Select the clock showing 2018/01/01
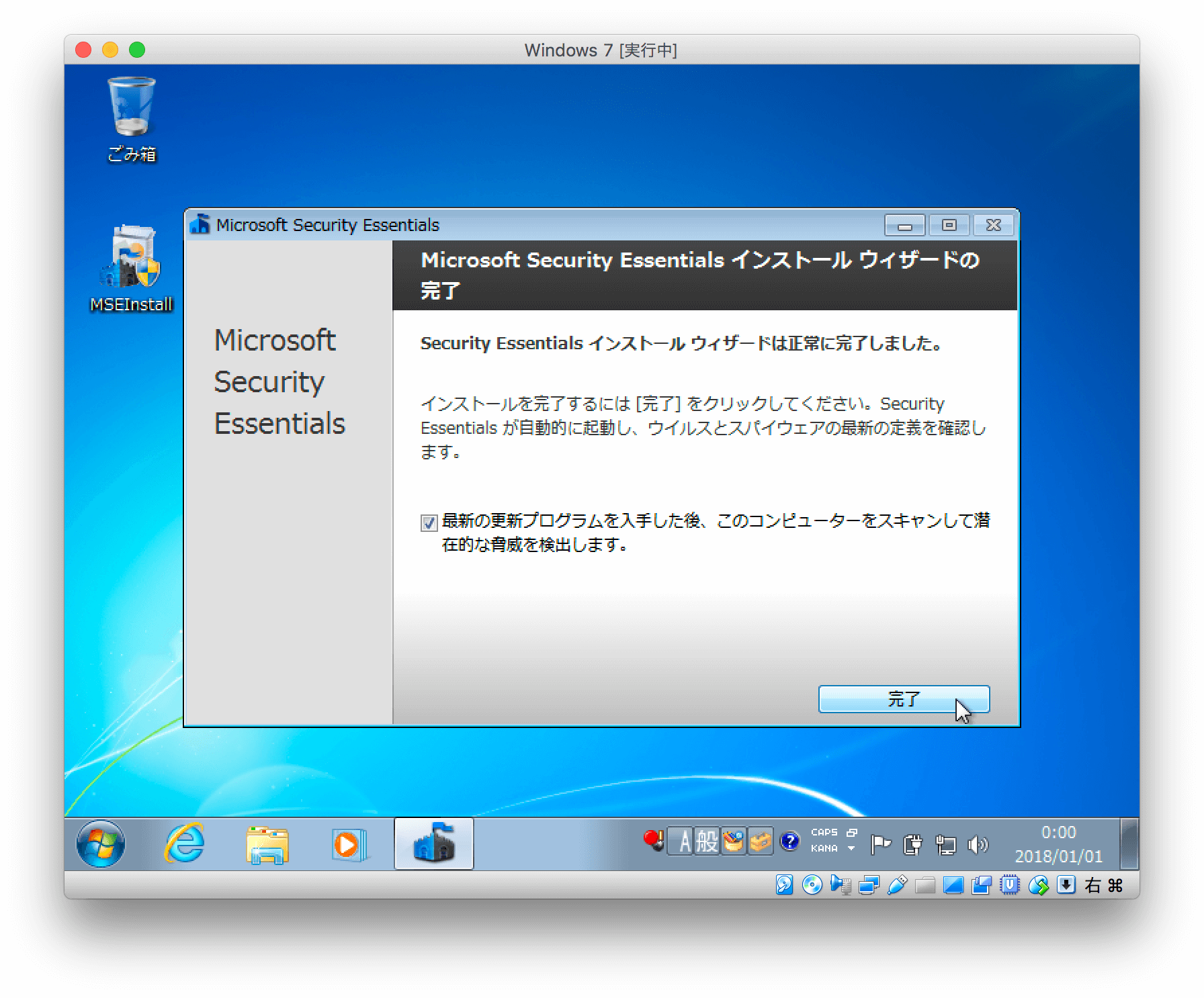 coord(1060,857)
